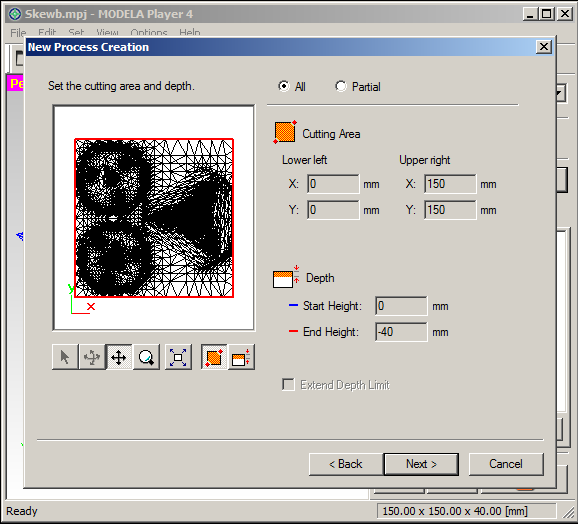Go back with the Back button
Screen dimensions: 578x524
tap(346, 464)
